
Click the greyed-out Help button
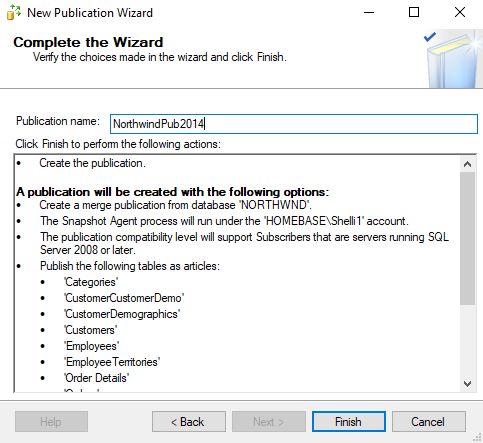tap(51, 422)
